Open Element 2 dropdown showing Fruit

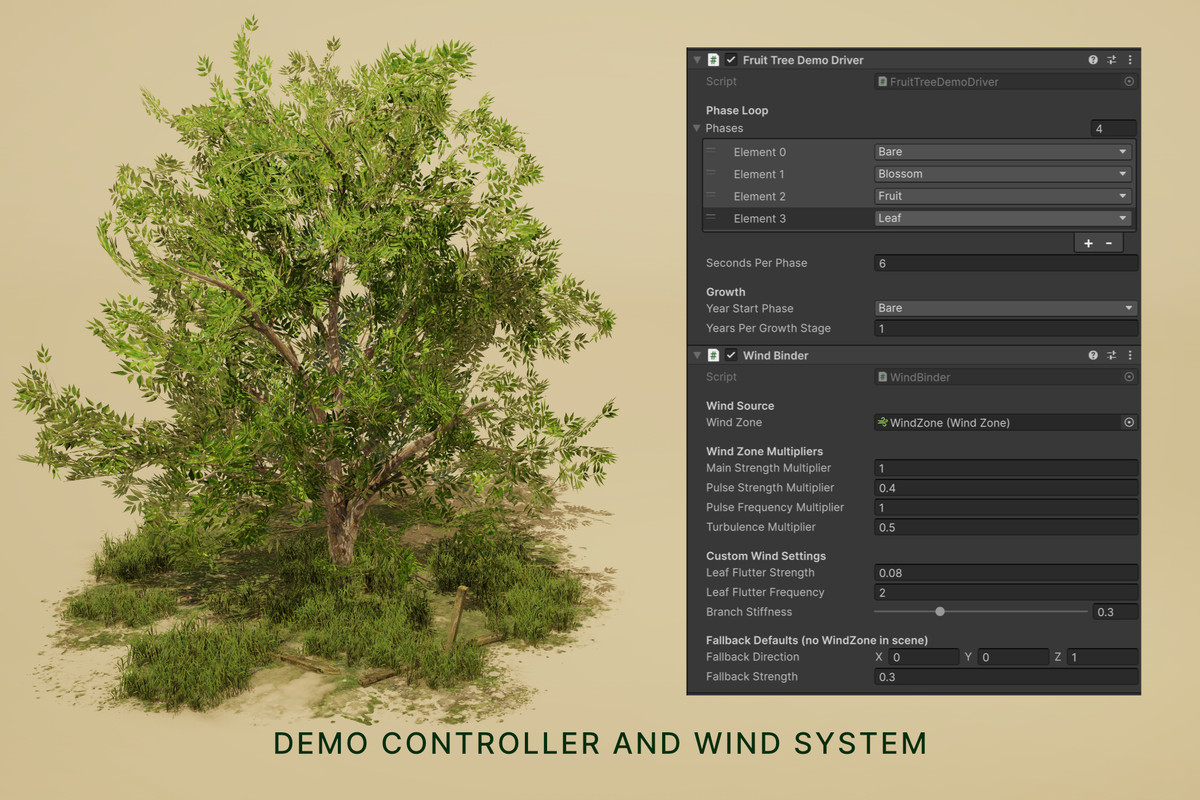pos(1003,196)
